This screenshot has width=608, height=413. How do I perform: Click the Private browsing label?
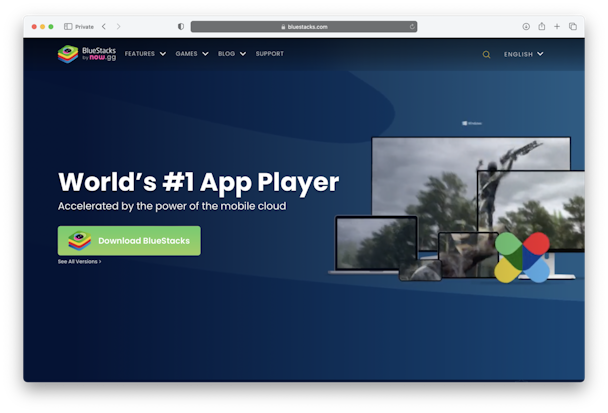[85, 27]
